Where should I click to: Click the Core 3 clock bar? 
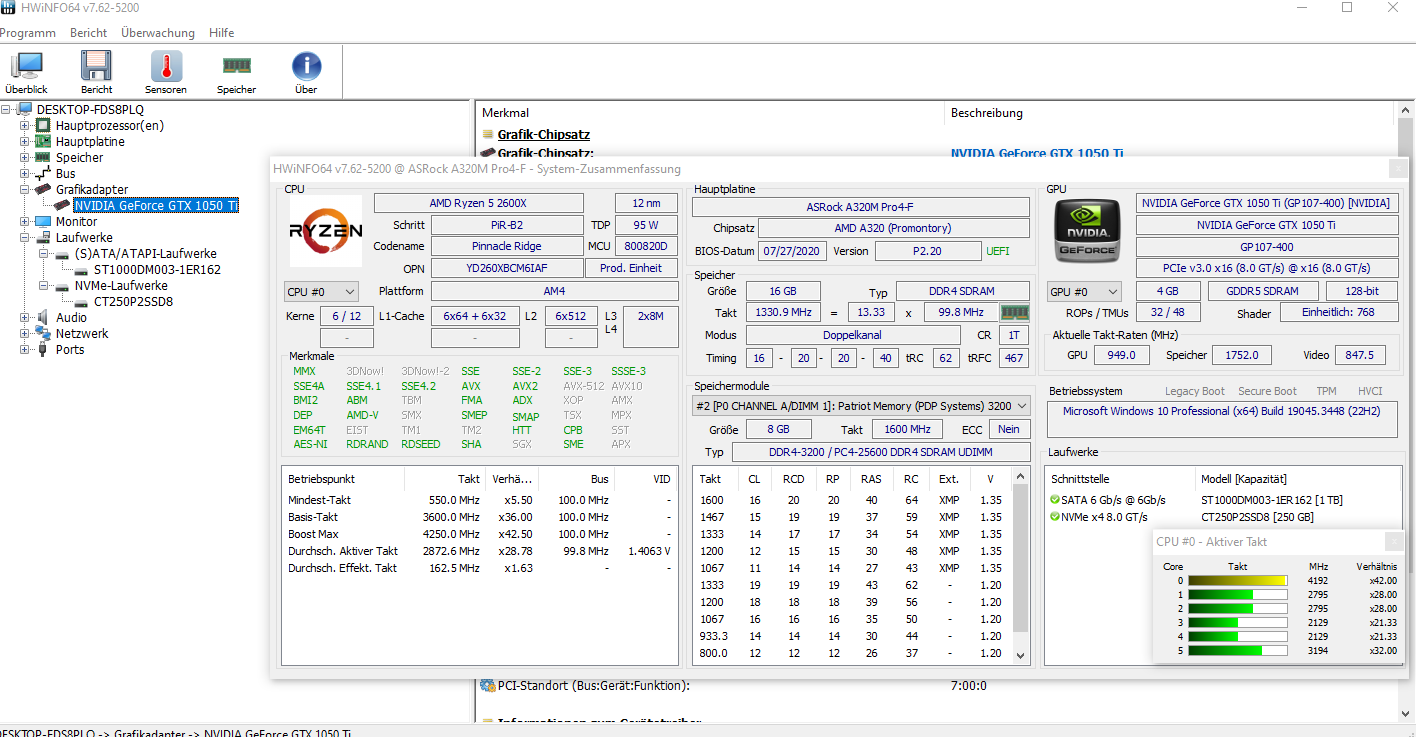coord(1237,622)
